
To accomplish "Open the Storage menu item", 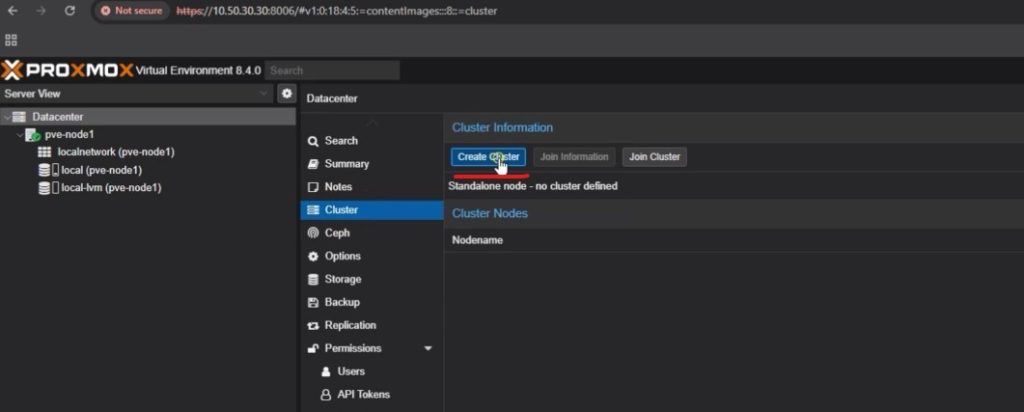I will coord(372,279).
